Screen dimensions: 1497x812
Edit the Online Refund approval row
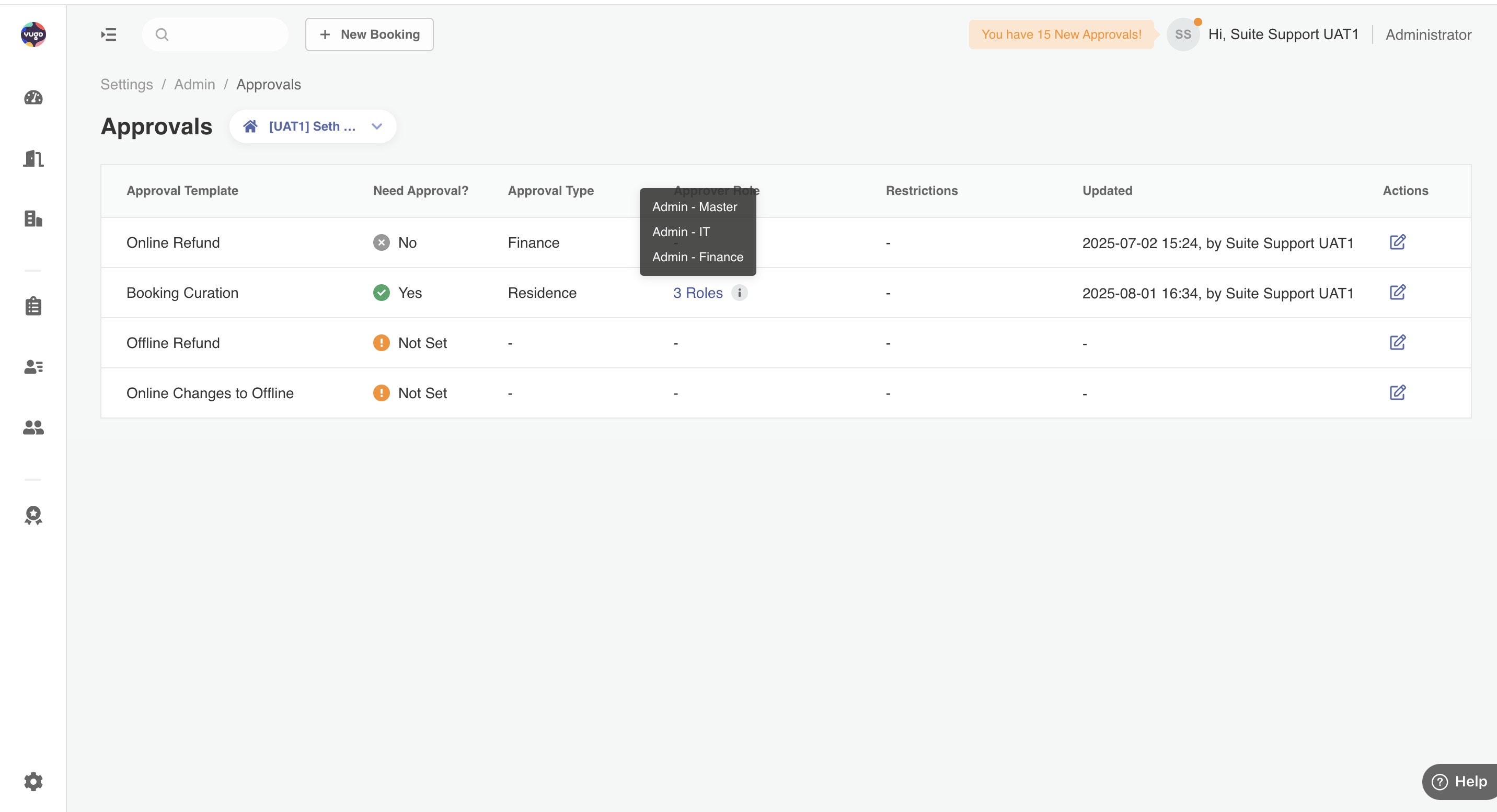(x=1397, y=242)
